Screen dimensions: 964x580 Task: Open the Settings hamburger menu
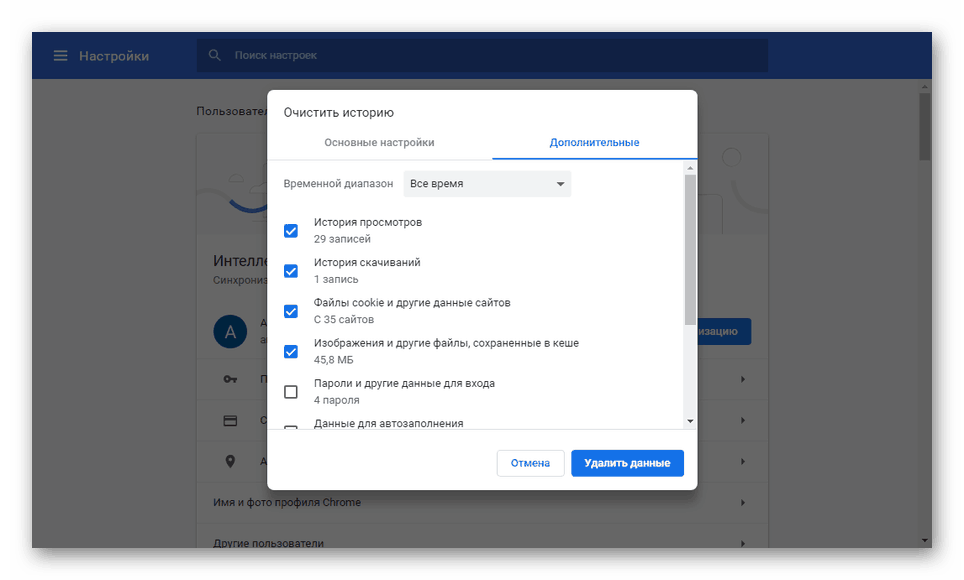(60, 56)
